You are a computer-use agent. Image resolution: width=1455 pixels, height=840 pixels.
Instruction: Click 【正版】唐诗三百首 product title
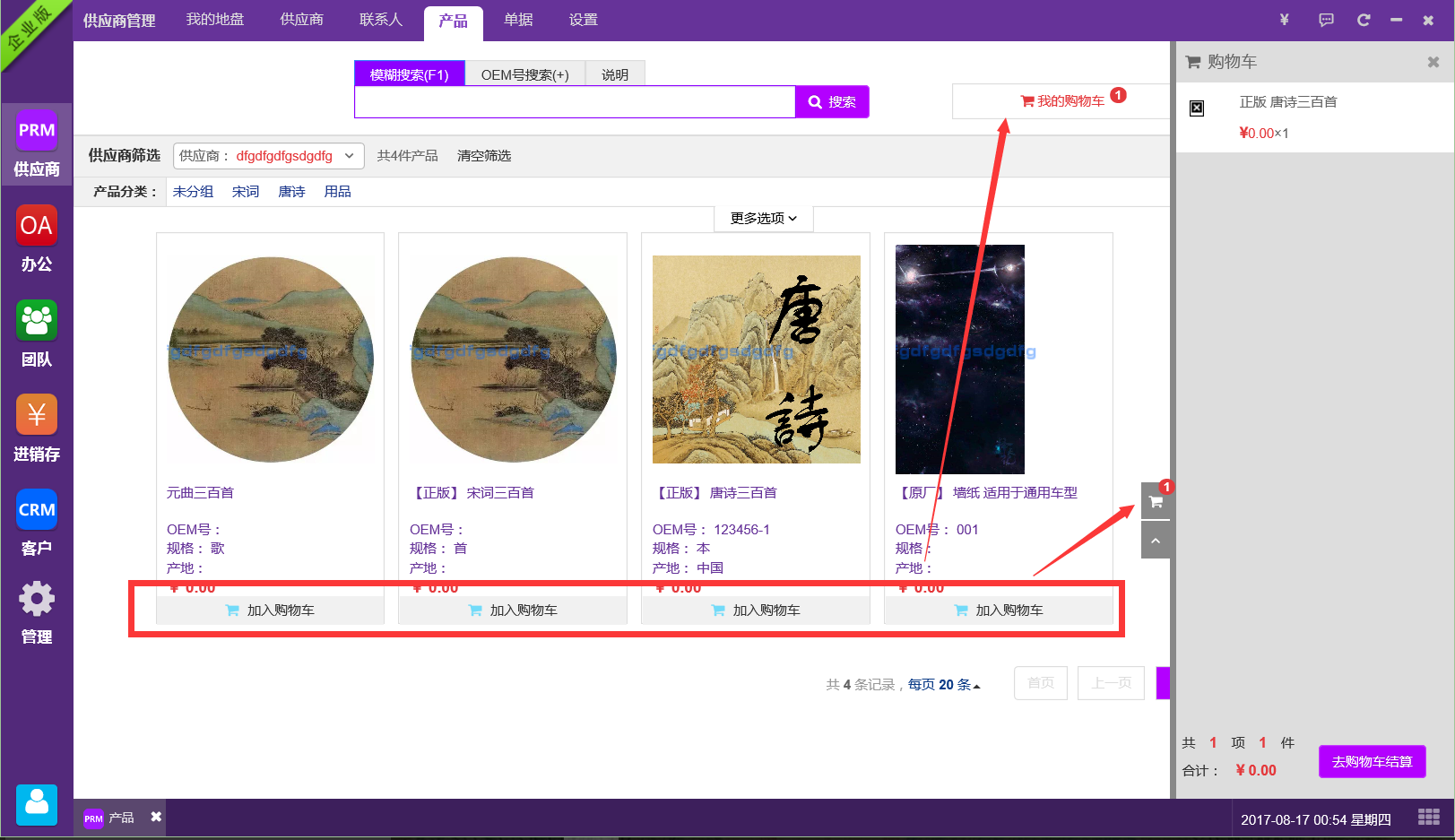(715, 493)
